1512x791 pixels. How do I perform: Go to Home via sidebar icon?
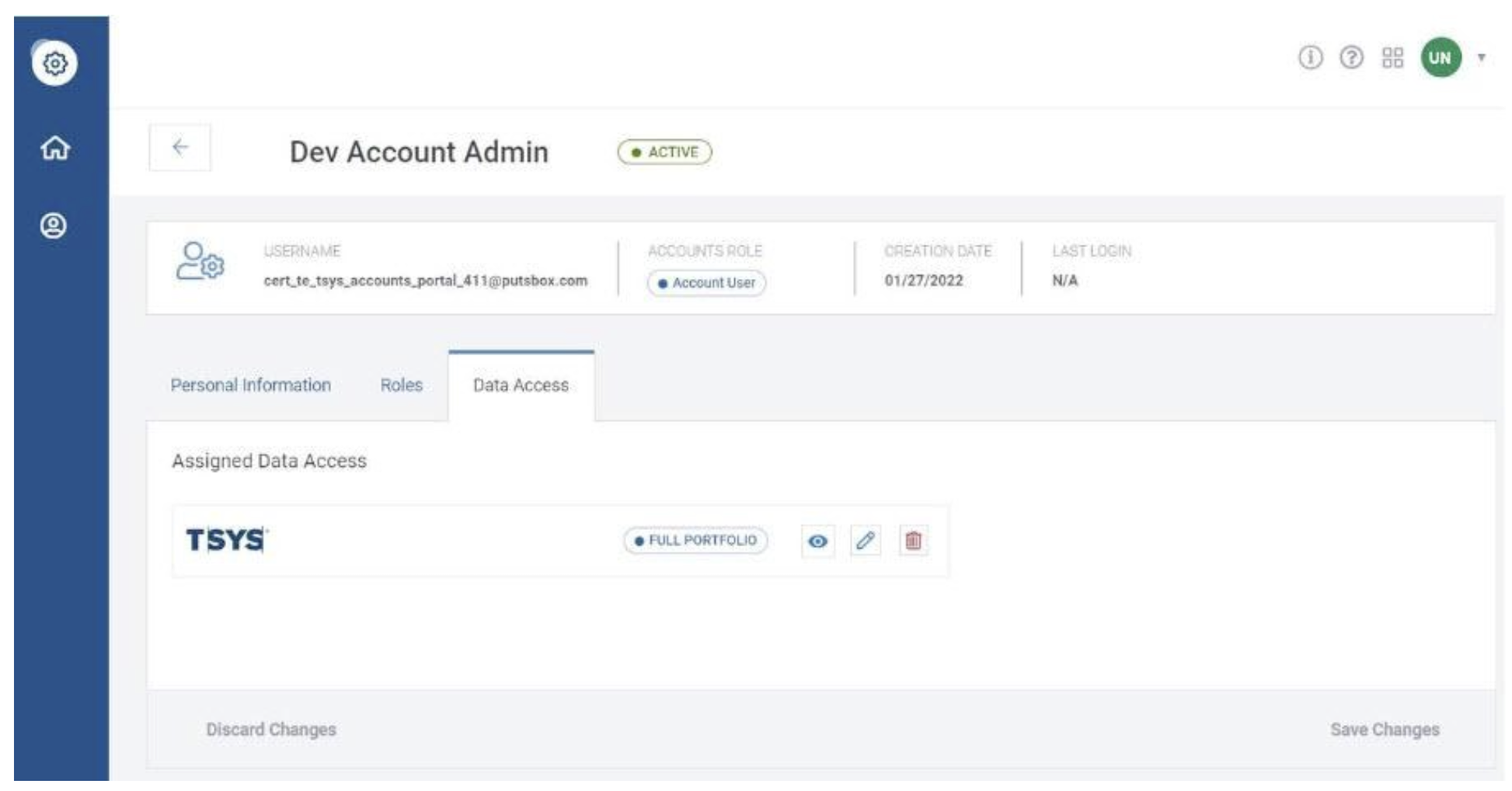54,148
